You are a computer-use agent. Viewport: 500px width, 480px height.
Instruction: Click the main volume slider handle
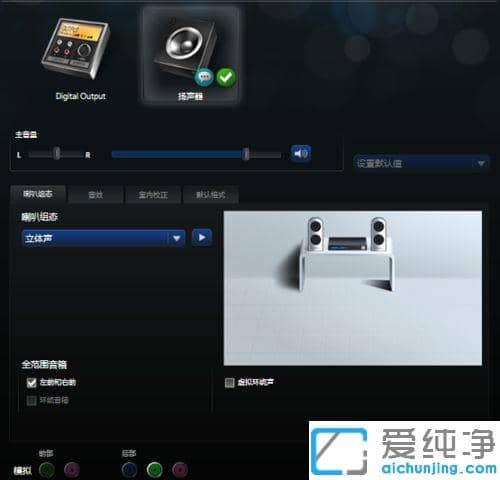pos(246,154)
